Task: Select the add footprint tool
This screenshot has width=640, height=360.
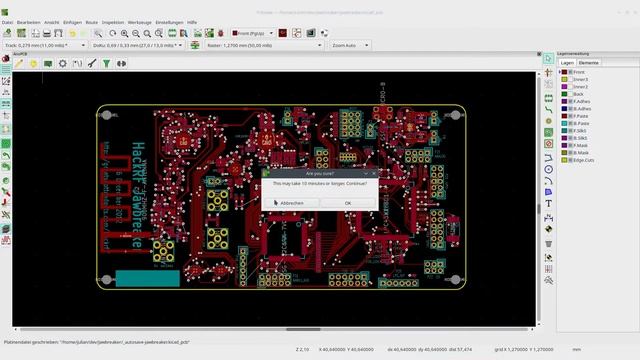Action: pos(549,98)
